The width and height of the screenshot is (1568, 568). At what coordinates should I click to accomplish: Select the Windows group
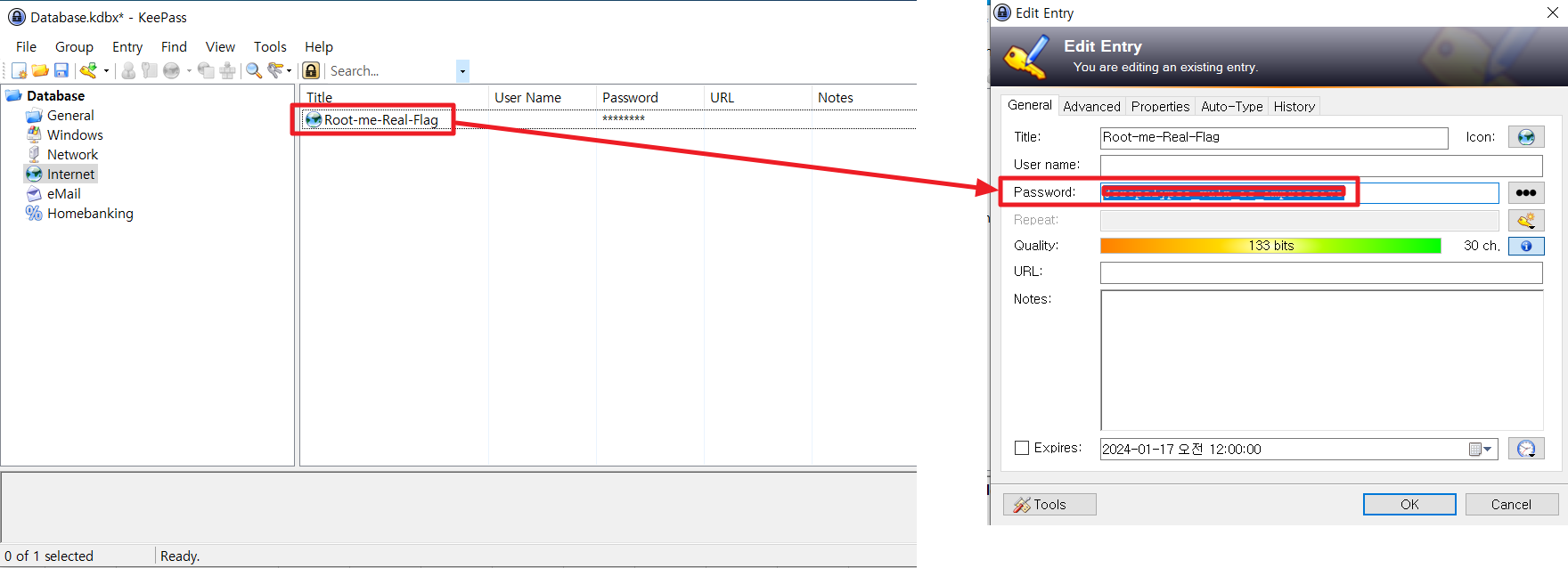pyautogui.click(x=75, y=135)
